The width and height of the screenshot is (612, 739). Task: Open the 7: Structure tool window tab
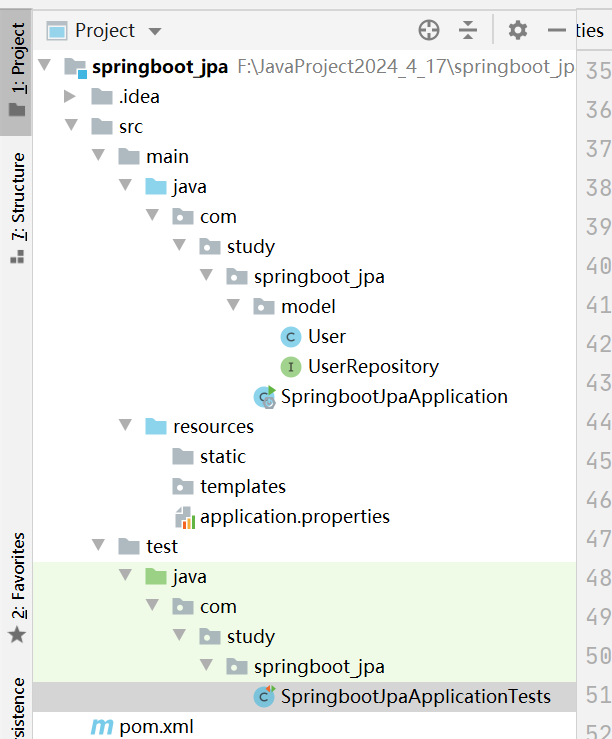(18, 207)
